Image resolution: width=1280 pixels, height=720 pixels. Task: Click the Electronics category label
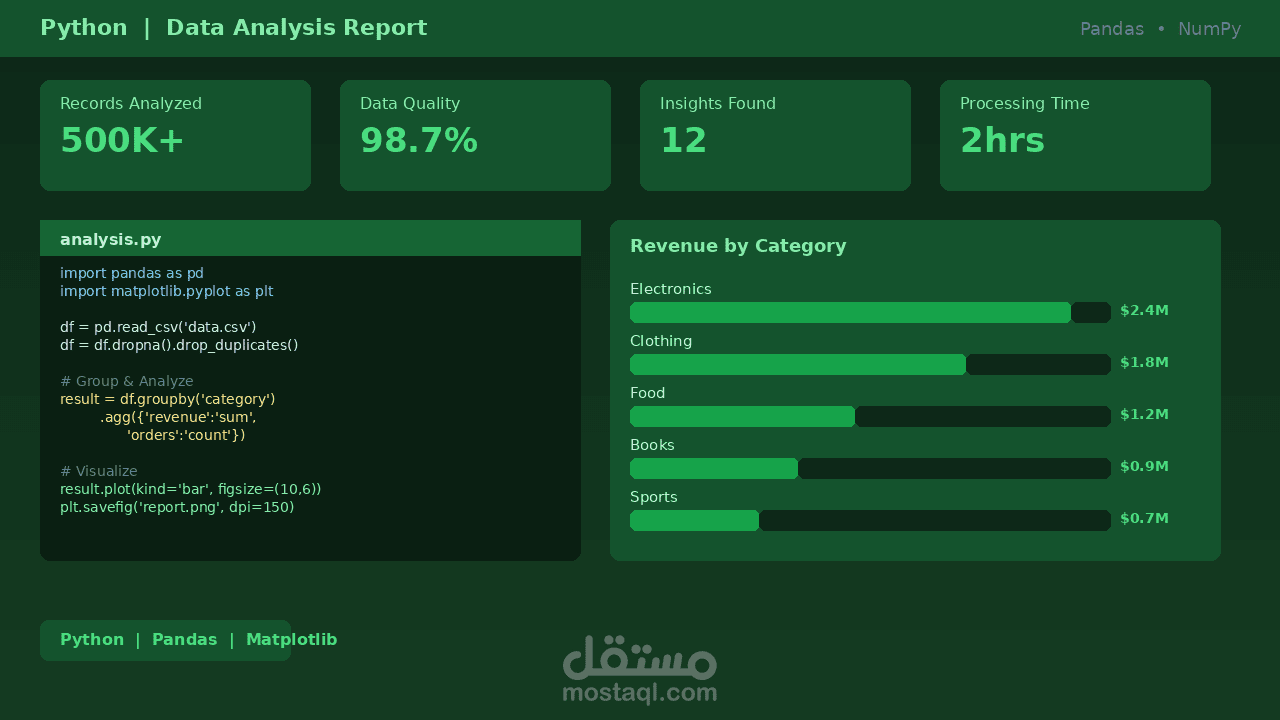coord(671,289)
